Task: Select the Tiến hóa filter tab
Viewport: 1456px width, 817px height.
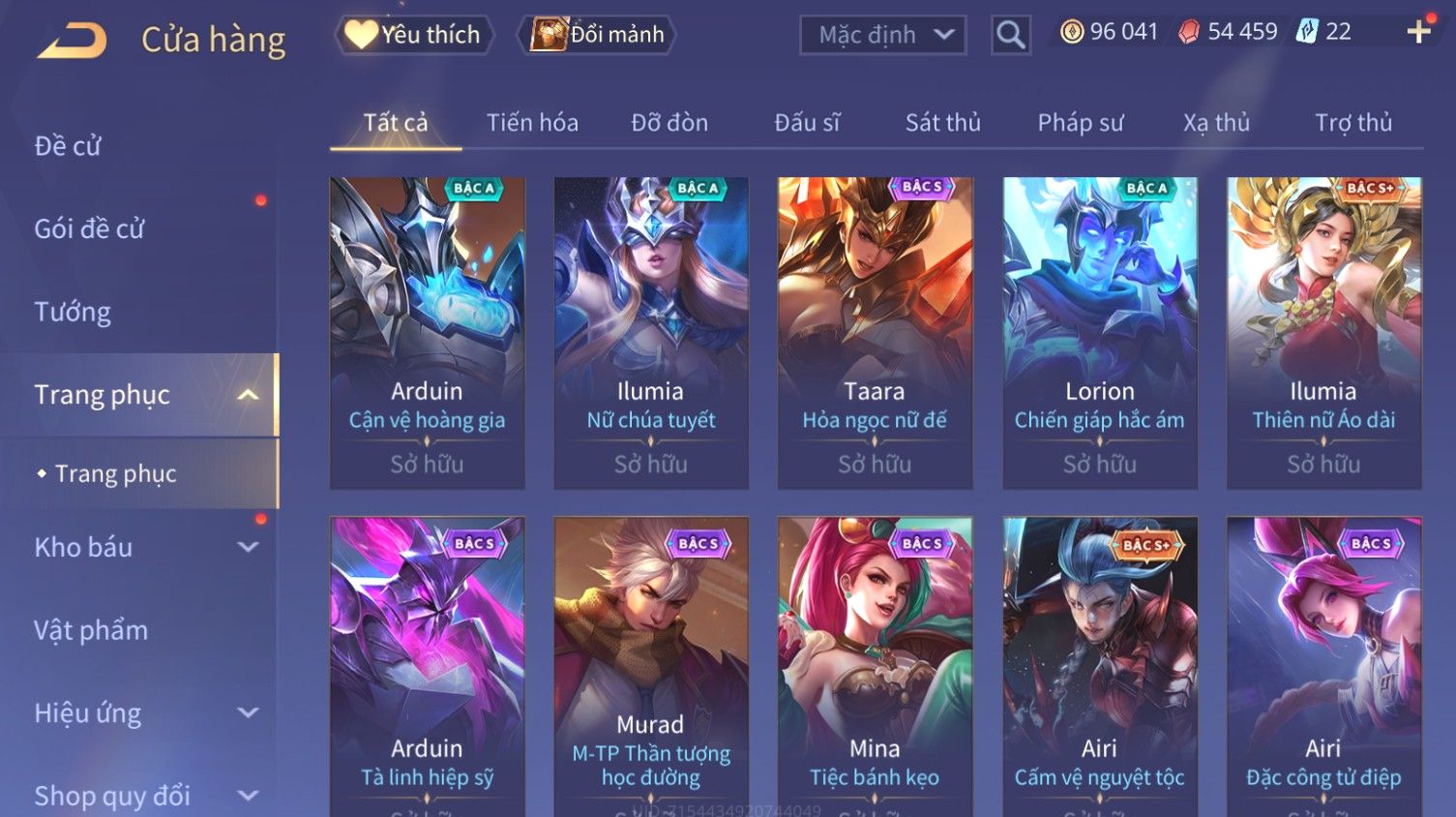Action: [532, 123]
